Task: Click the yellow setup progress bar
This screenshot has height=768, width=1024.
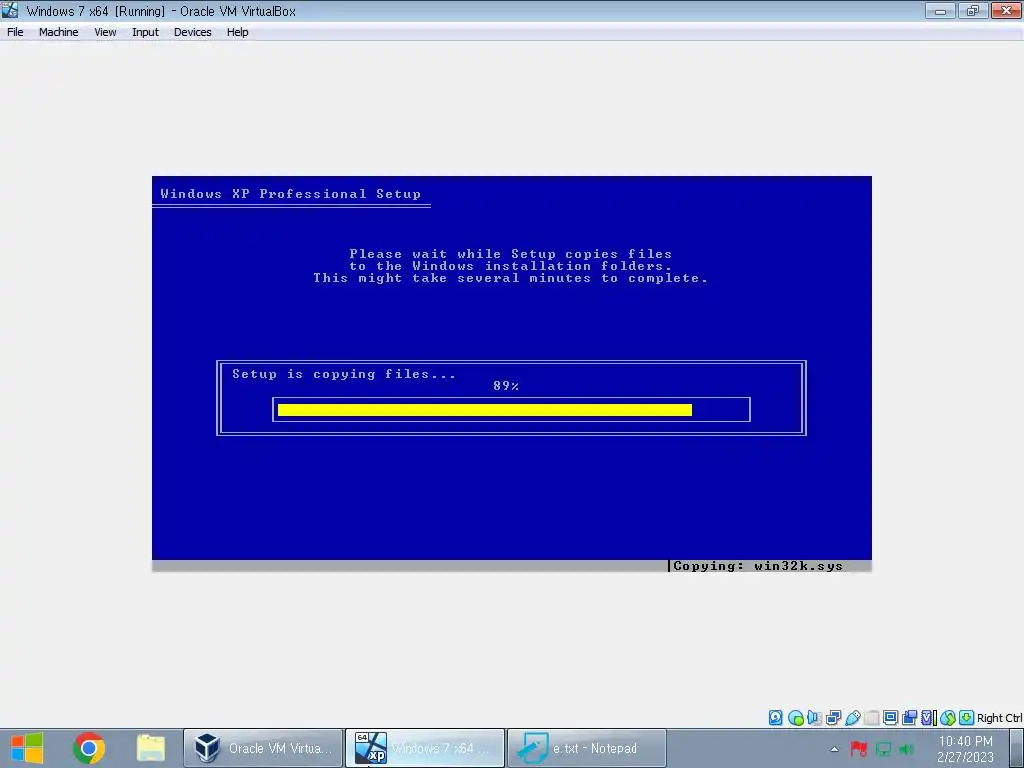Action: (x=485, y=409)
